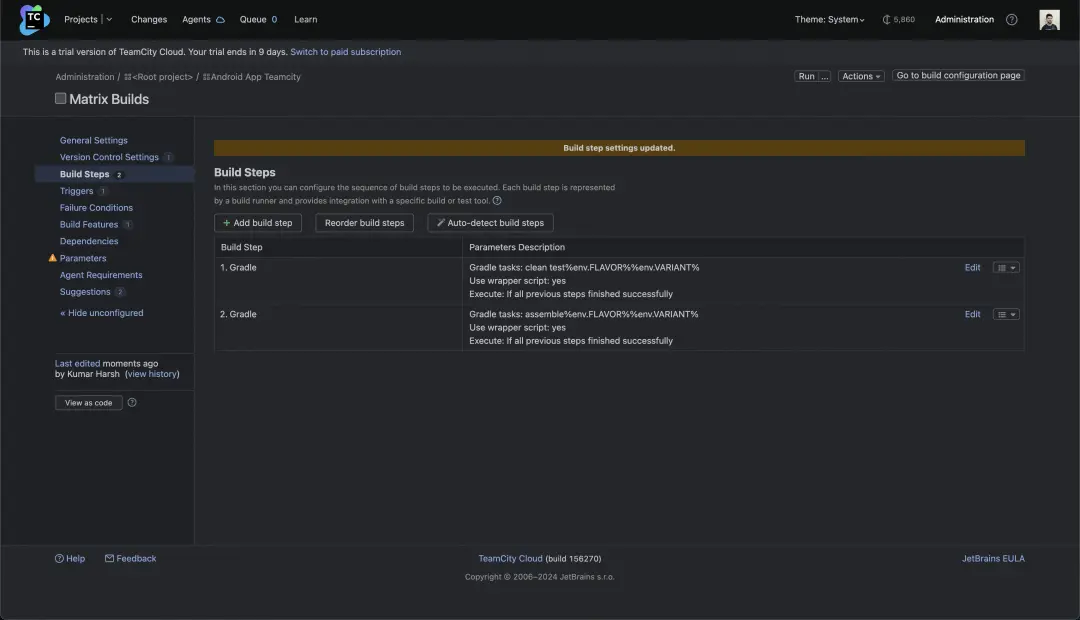Open the Actions dropdown menu

coord(861,76)
